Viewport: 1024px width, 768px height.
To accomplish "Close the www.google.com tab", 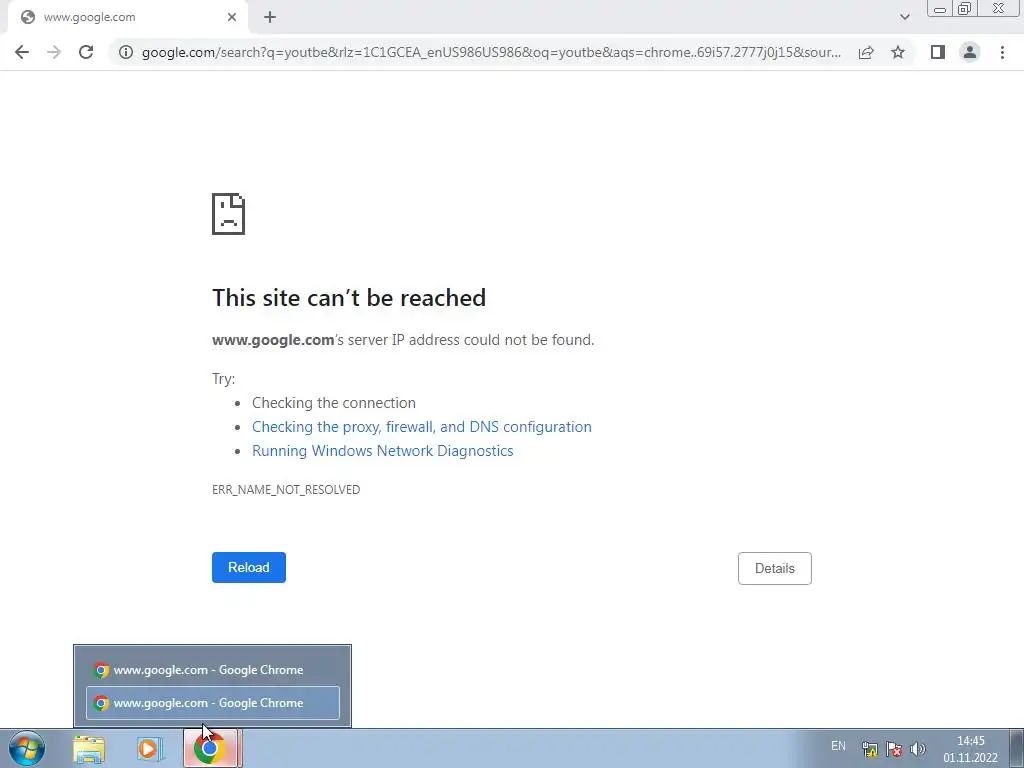I will 232,17.
